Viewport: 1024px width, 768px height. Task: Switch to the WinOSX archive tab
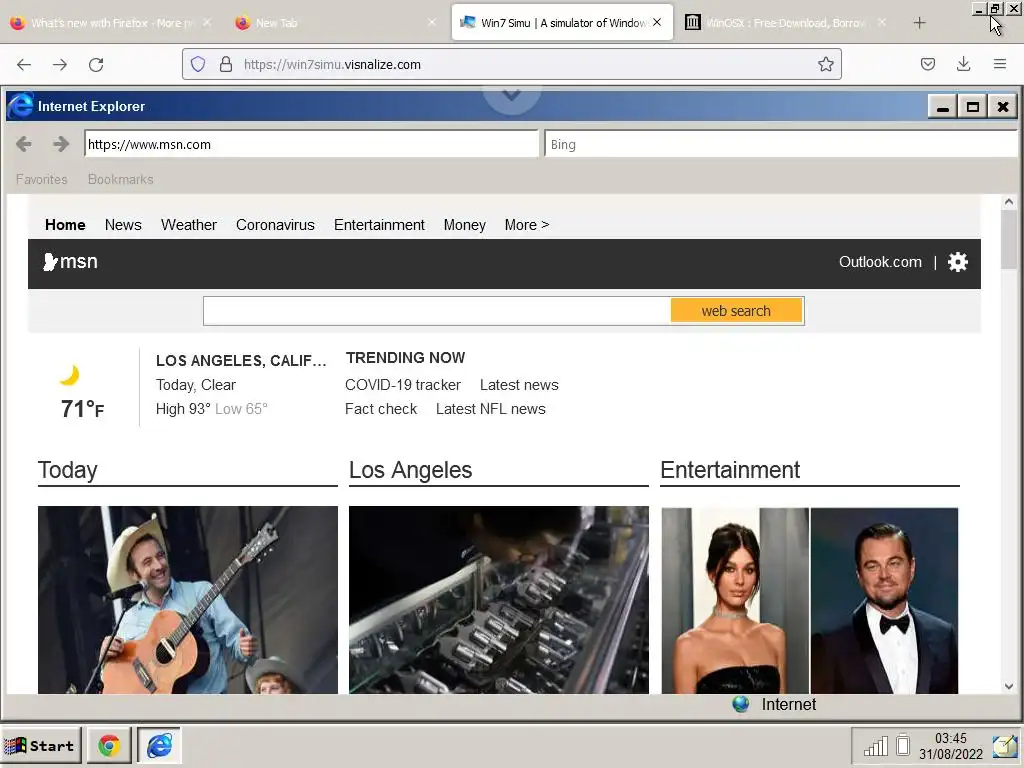(786, 23)
